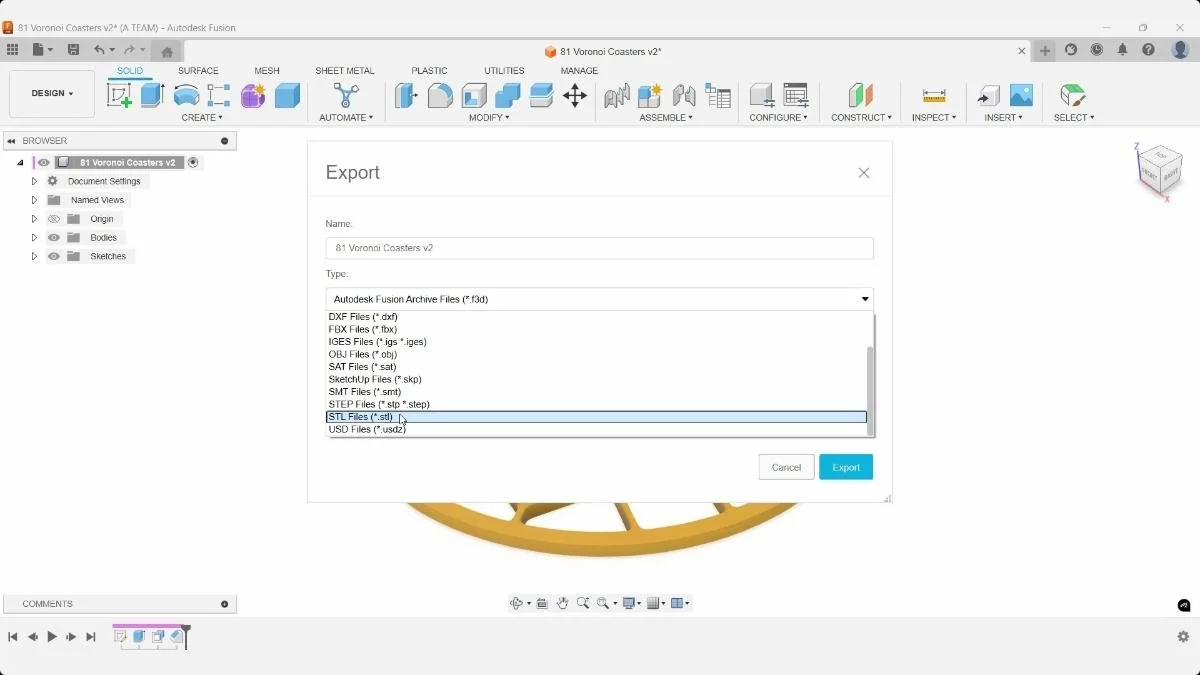The height and width of the screenshot is (675, 1200).
Task: Switch to the PLASTIC tab
Action: pyautogui.click(x=429, y=71)
